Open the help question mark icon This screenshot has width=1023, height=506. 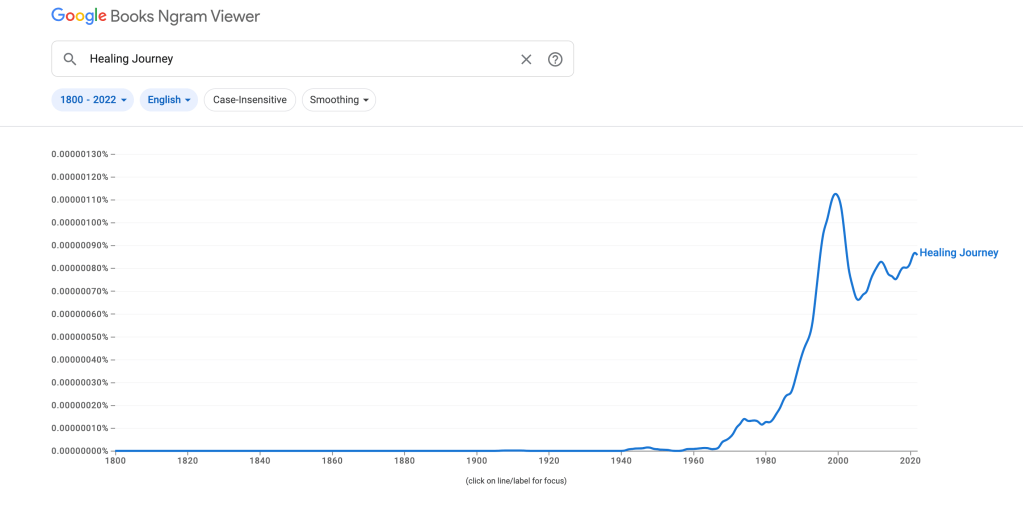point(555,59)
